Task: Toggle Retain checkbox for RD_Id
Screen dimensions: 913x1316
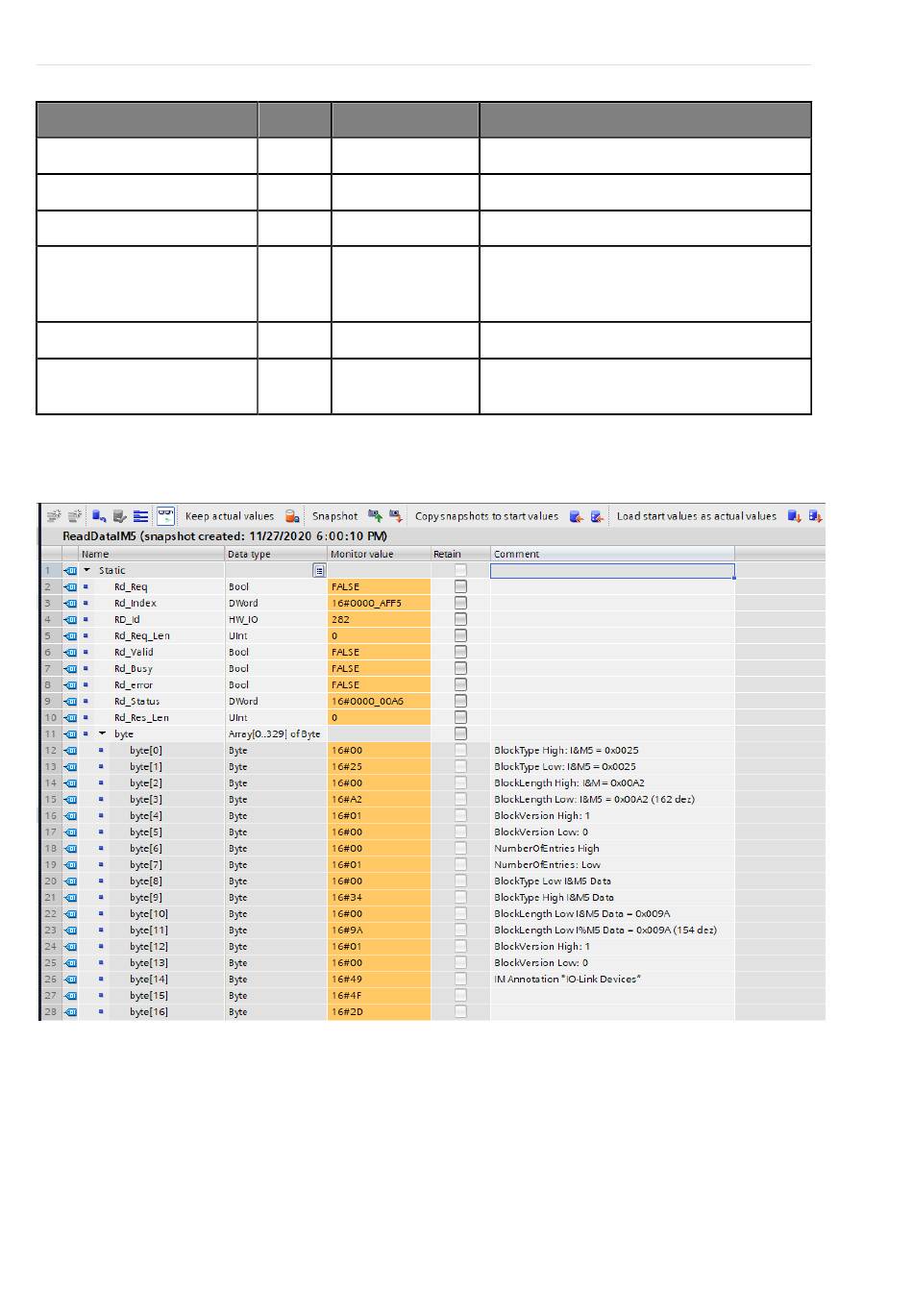Action: [460, 619]
